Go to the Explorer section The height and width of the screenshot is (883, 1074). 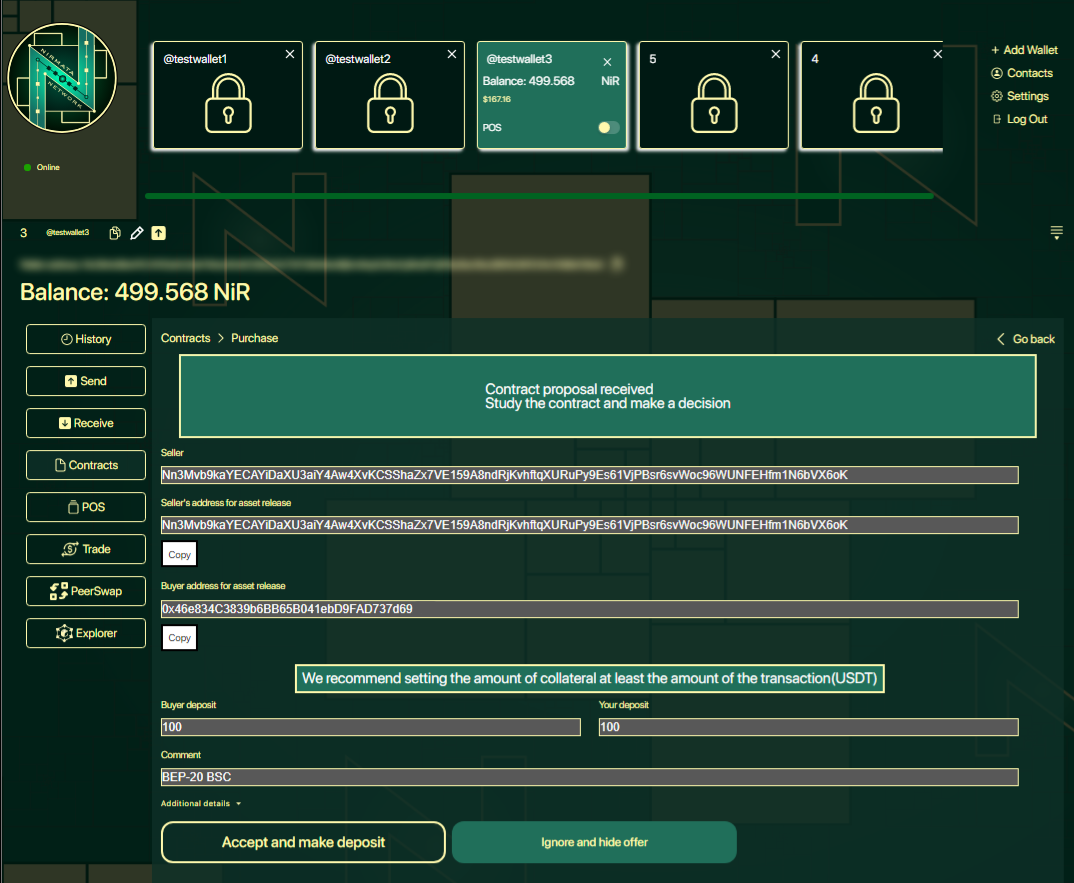[86, 633]
